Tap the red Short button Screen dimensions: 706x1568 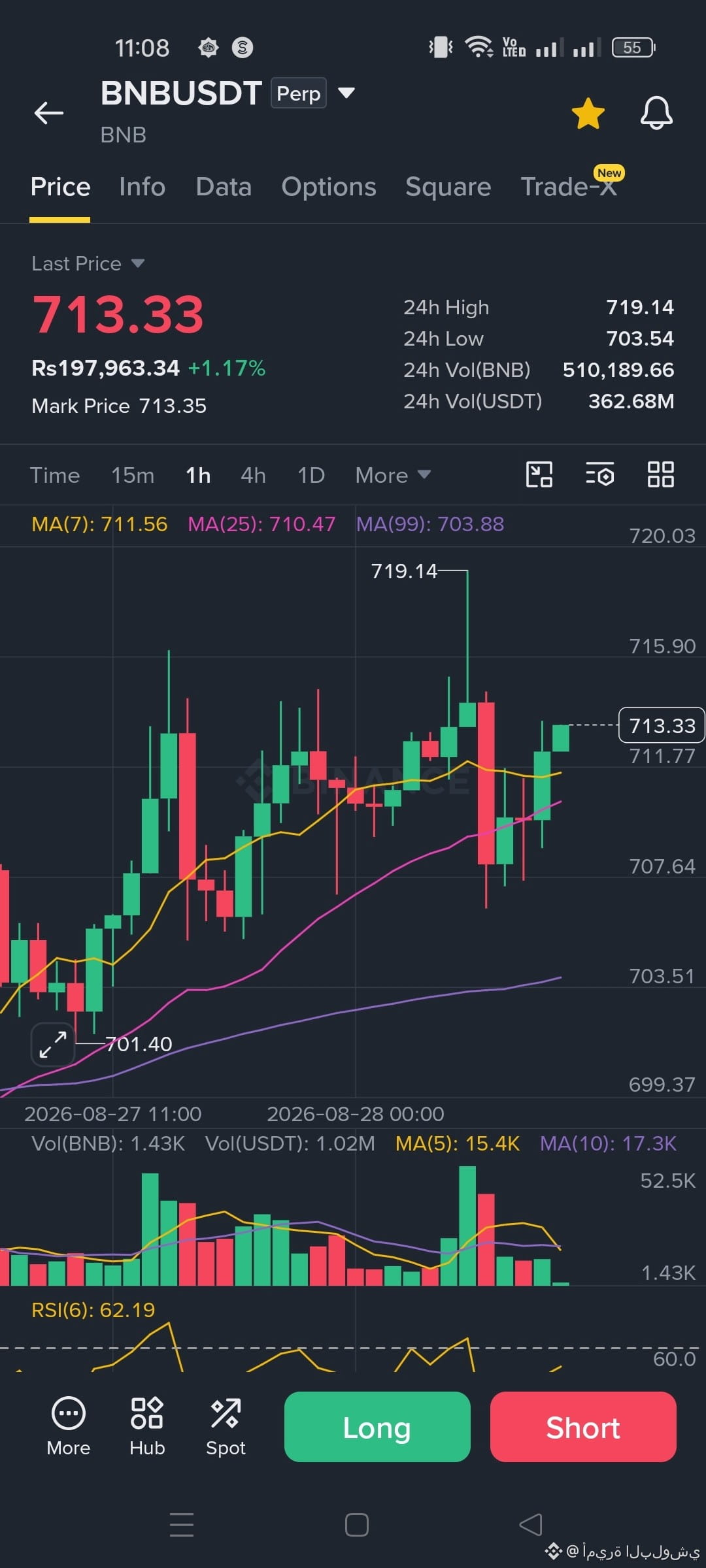click(583, 1427)
